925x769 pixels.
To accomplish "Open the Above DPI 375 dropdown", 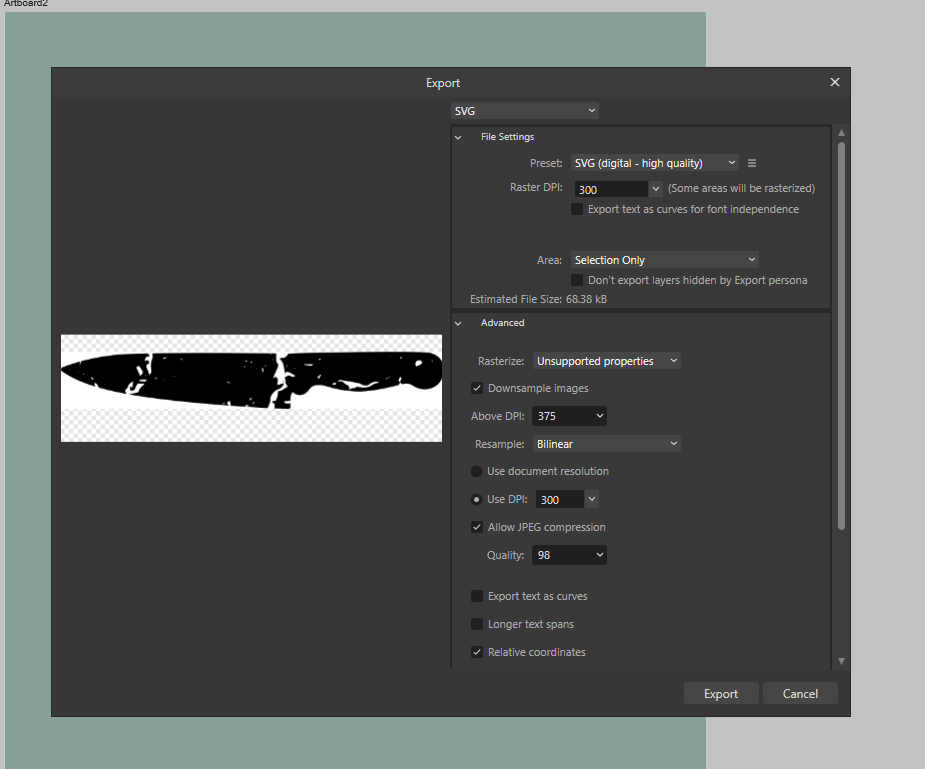I will (569, 416).
